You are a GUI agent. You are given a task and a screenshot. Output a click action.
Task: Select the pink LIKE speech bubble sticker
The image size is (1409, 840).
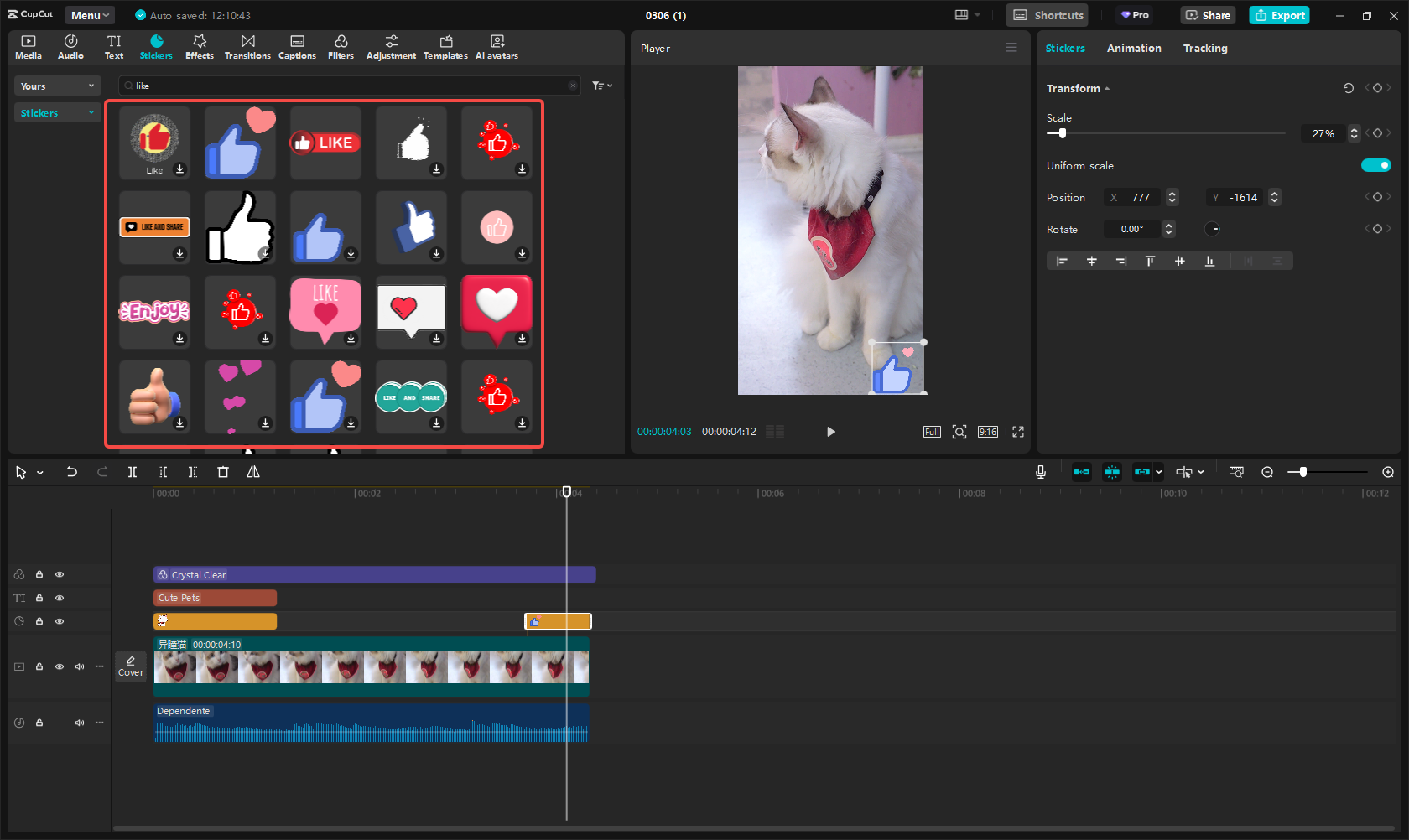[325, 309]
